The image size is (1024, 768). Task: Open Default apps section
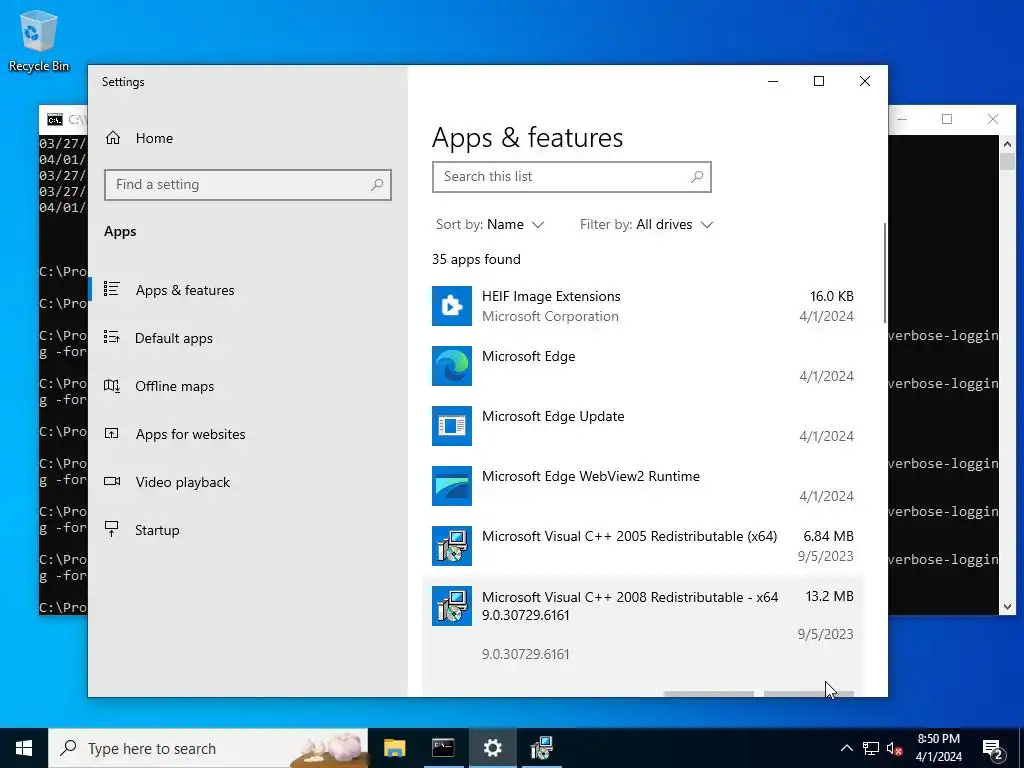(x=174, y=338)
